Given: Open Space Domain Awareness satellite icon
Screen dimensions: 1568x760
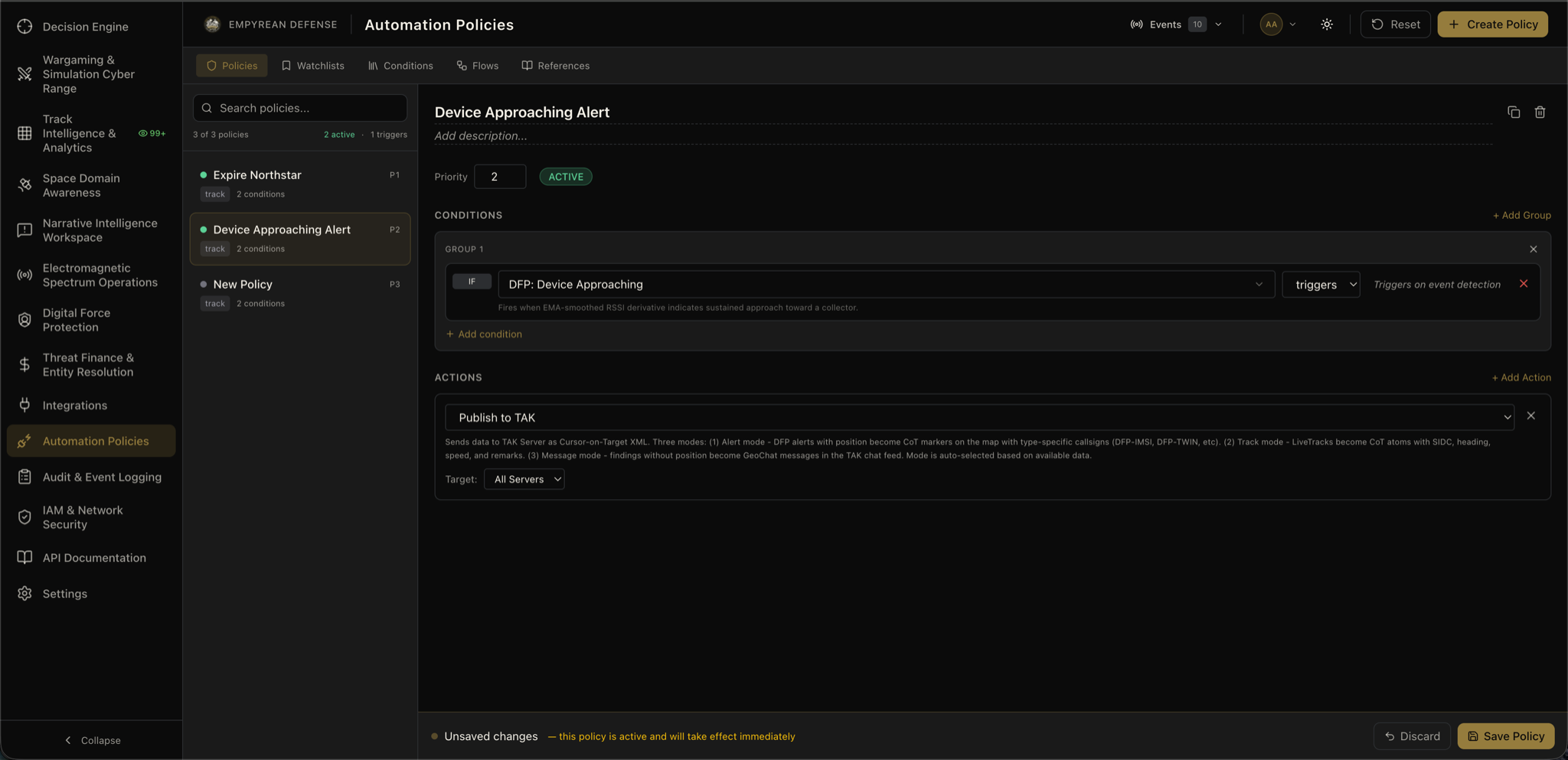Looking at the screenshot, I should [x=24, y=185].
